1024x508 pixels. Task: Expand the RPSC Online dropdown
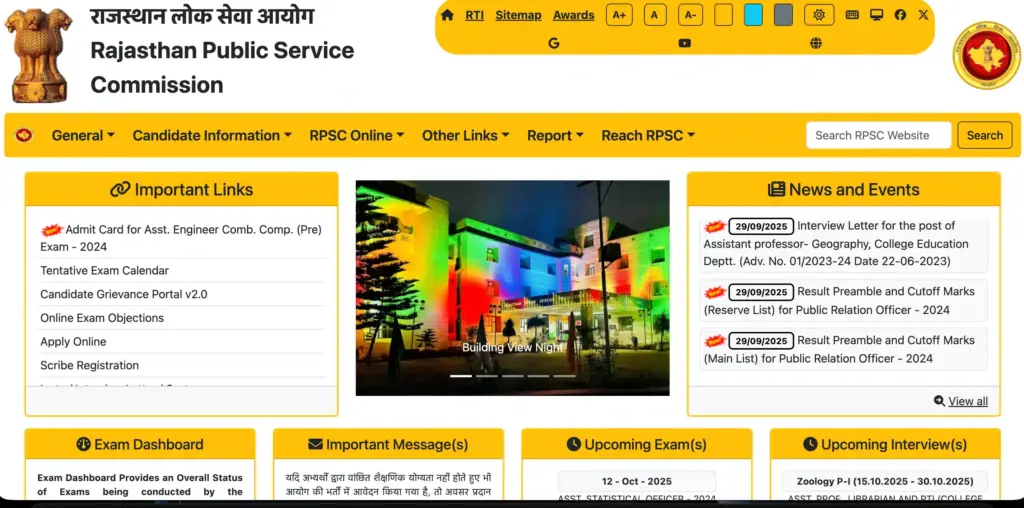tap(356, 136)
